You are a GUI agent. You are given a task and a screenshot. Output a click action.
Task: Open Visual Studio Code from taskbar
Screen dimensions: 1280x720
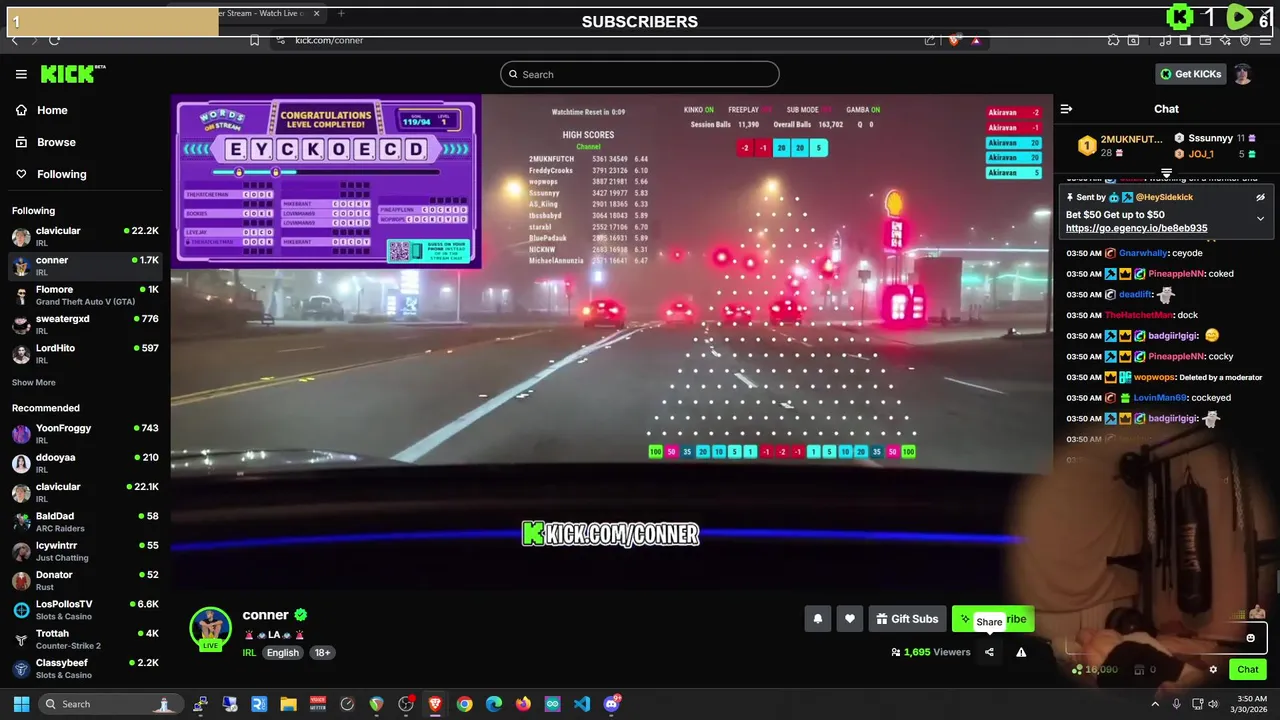[x=582, y=704]
